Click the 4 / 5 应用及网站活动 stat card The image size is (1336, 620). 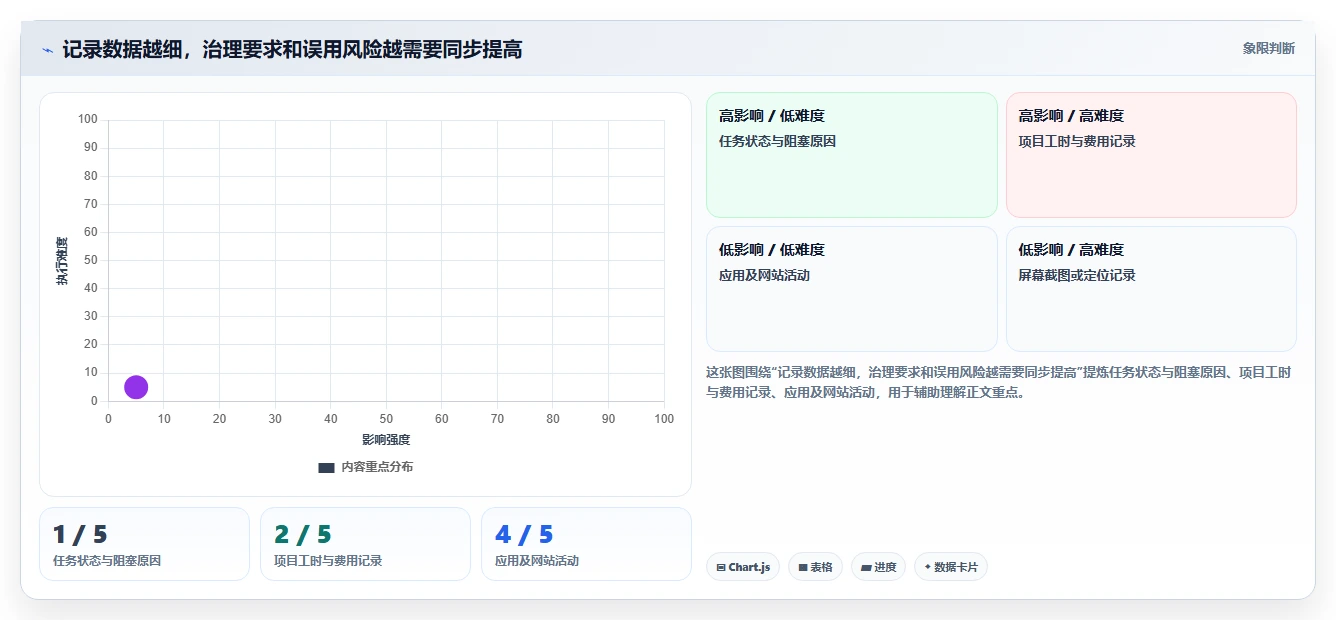click(x=586, y=544)
